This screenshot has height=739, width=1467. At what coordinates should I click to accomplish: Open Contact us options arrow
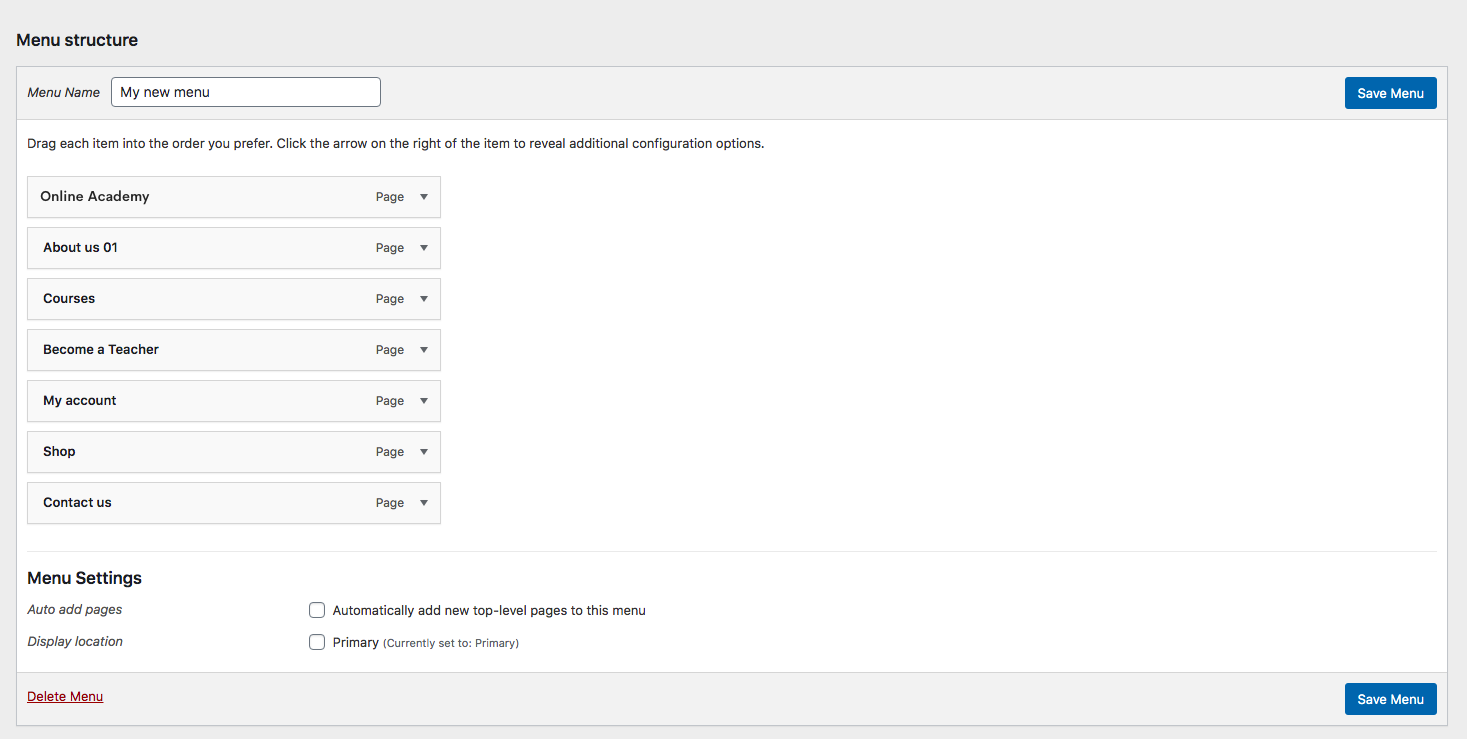(x=424, y=503)
